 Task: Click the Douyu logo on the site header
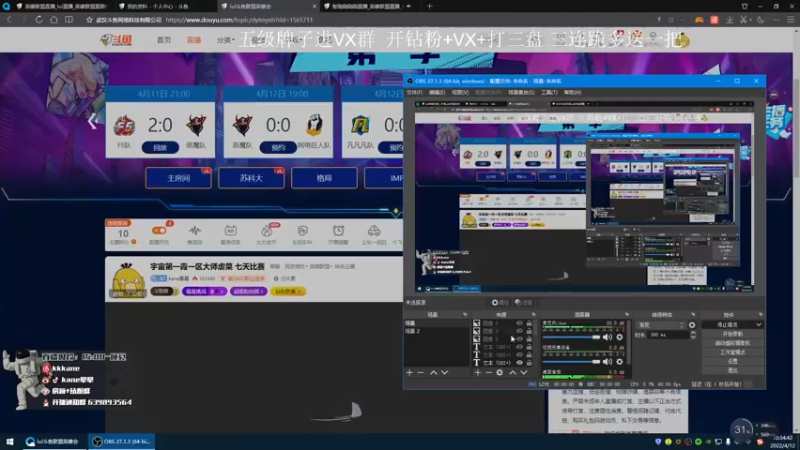[x=116, y=40]
